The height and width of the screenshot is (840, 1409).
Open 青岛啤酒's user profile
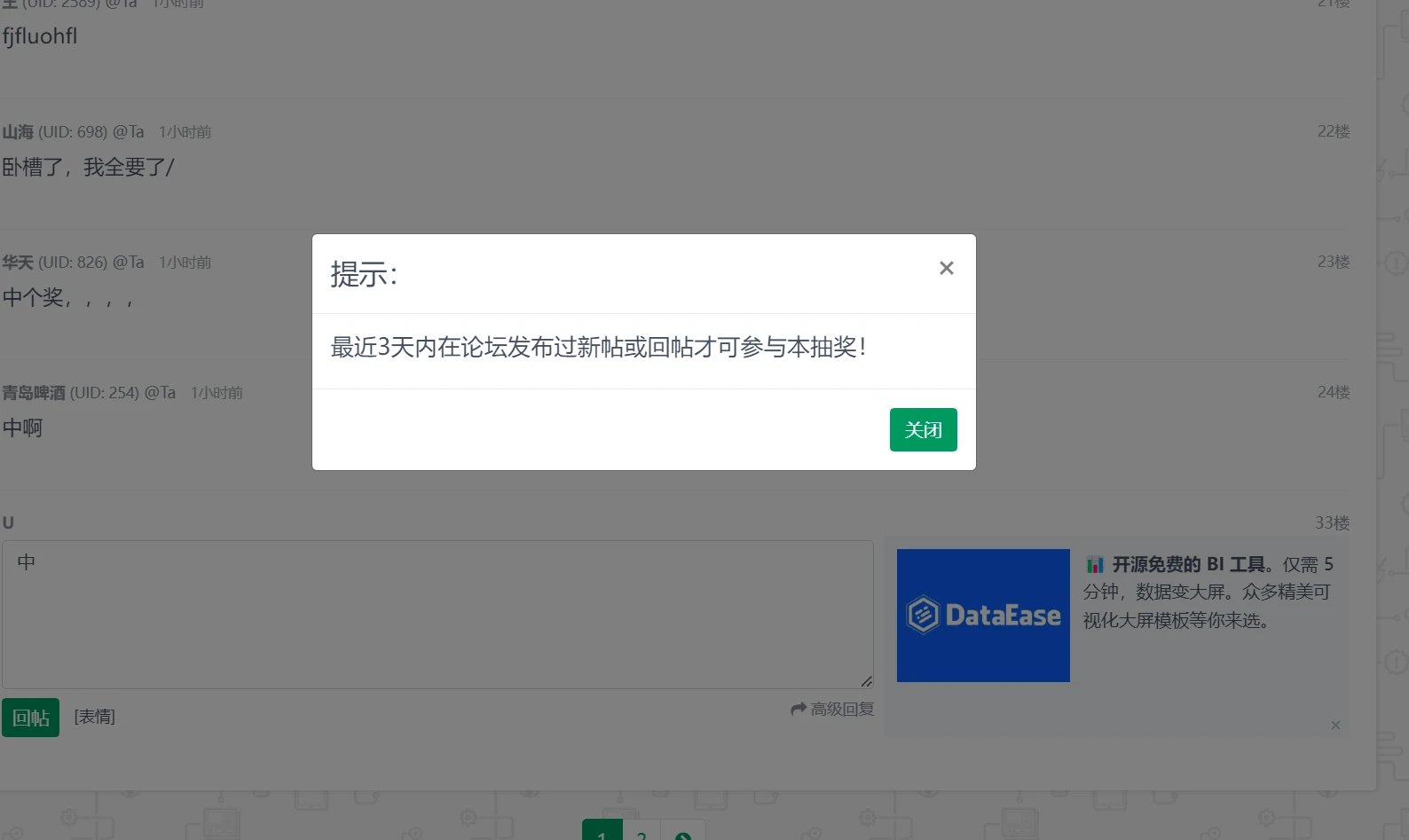click(x=34, y=393)
